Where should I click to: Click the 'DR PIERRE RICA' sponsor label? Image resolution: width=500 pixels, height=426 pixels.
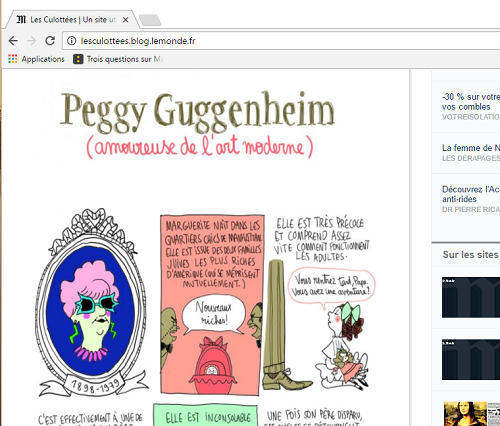pyautogui.click(x=471, y=209)
